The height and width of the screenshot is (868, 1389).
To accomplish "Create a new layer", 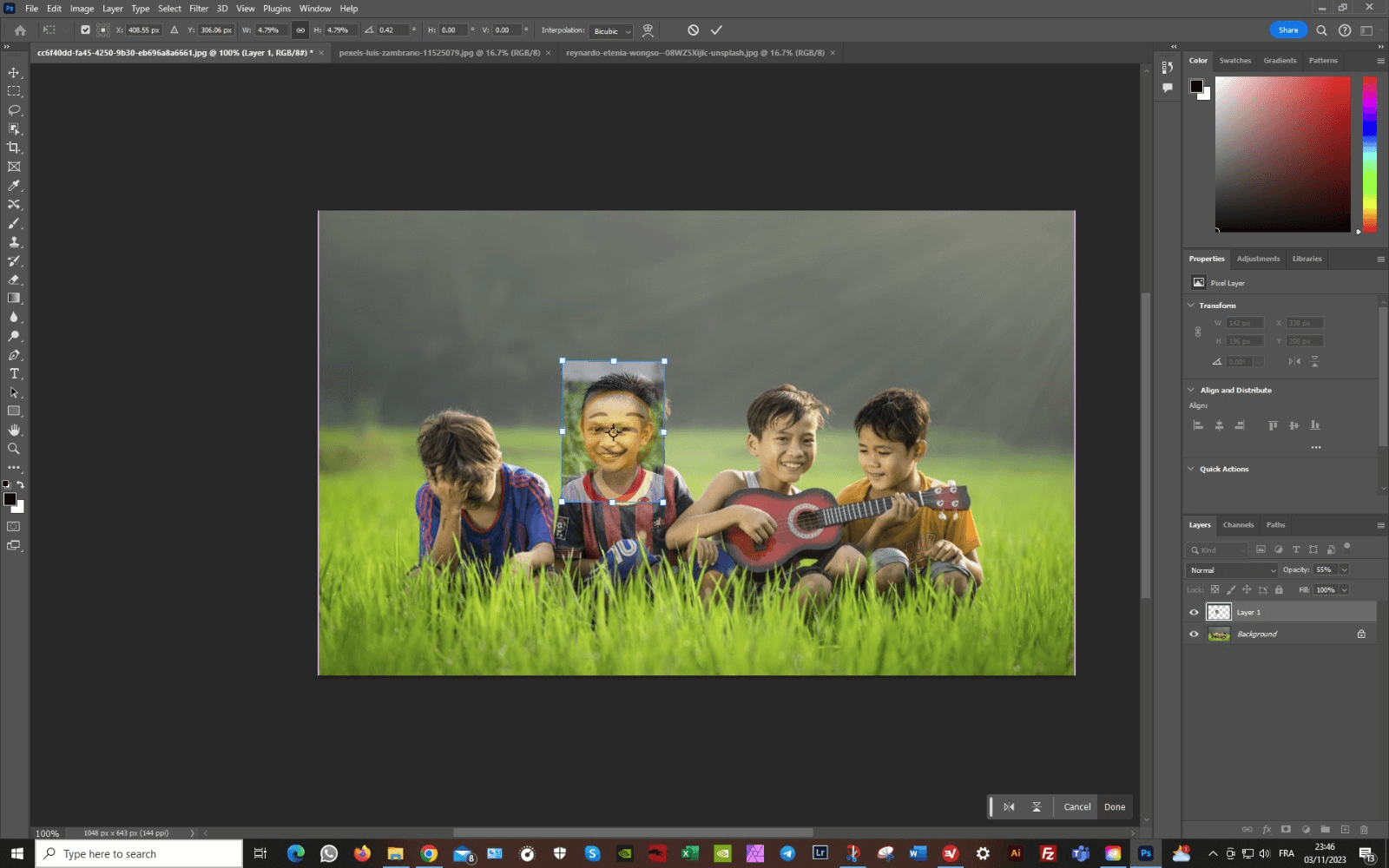I will point(1345,830).
